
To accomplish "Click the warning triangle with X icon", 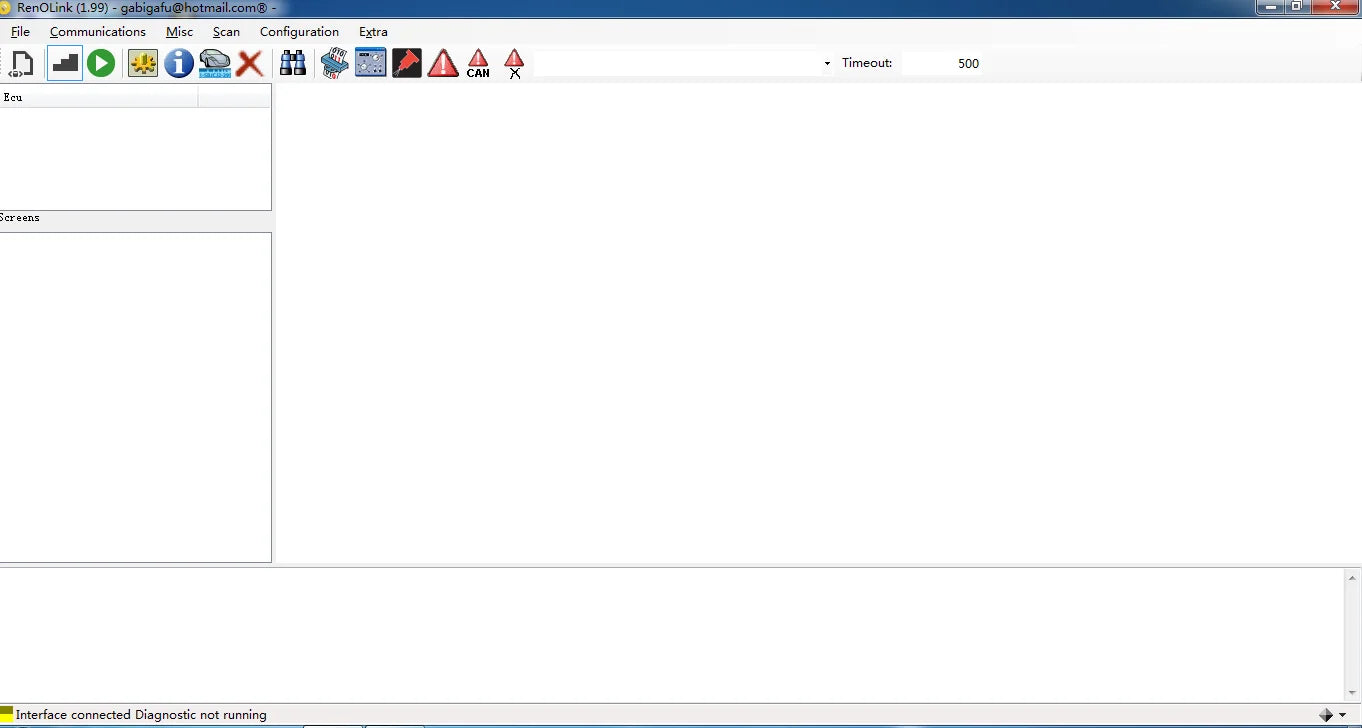I will pyautogui.click(x=514, y=64).
